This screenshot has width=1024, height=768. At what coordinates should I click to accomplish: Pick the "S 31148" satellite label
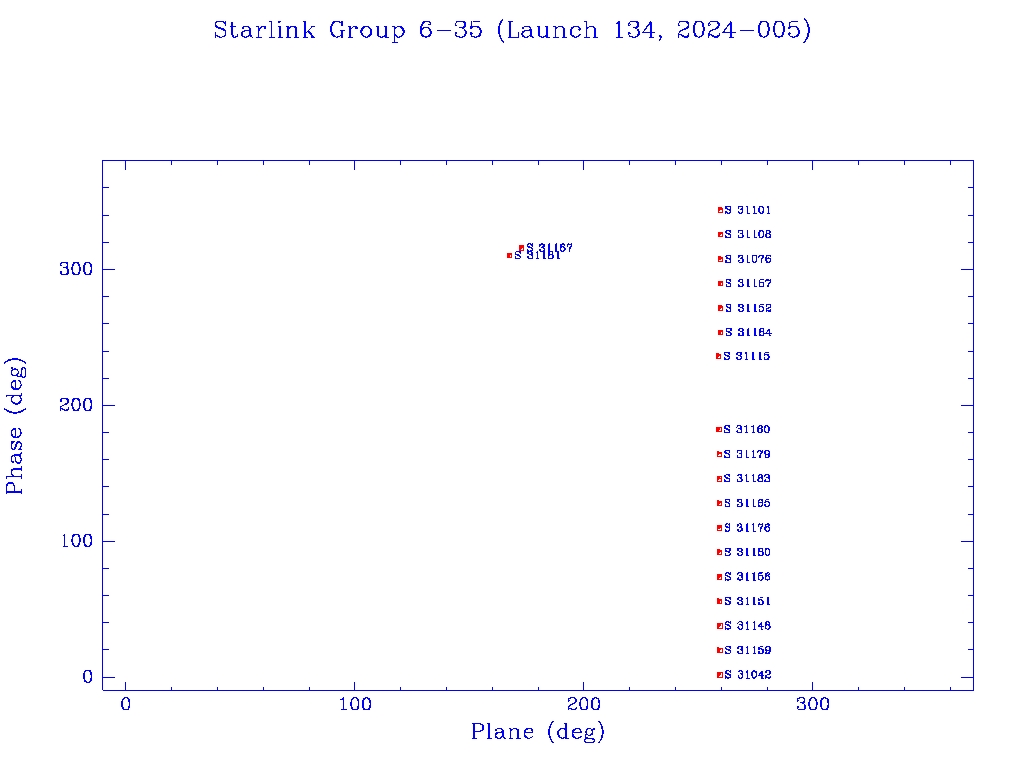748,626
